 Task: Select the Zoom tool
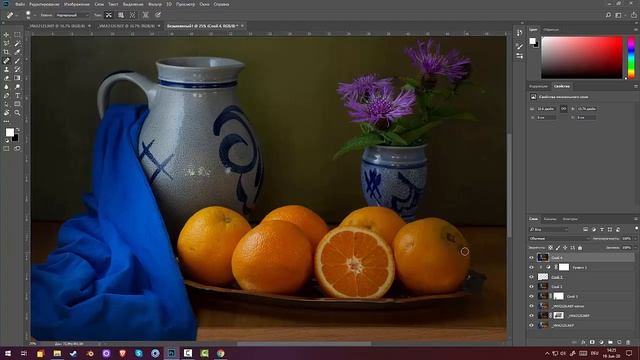click(17, 113)
